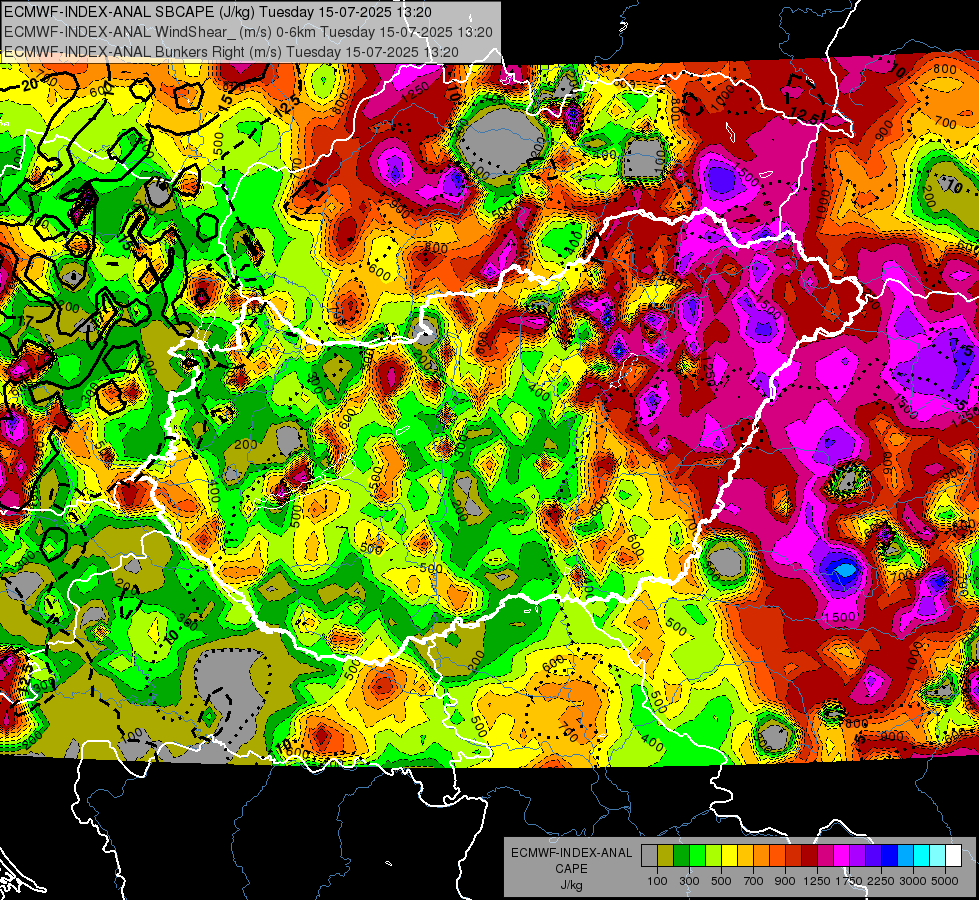979x900 pixels.
Task: Select the dark maroon red legend swatch
Action: pyautogui.click(x=809, y=855)
